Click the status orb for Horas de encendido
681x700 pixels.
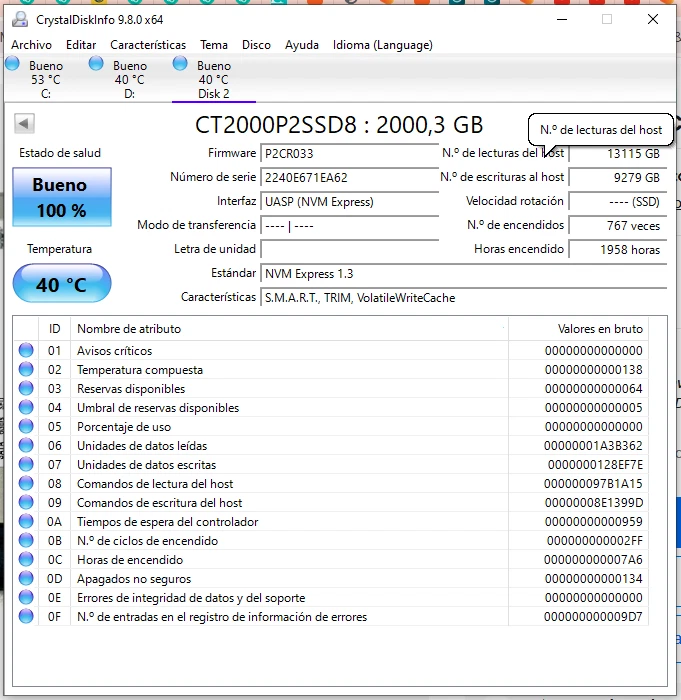click(26, 559)
